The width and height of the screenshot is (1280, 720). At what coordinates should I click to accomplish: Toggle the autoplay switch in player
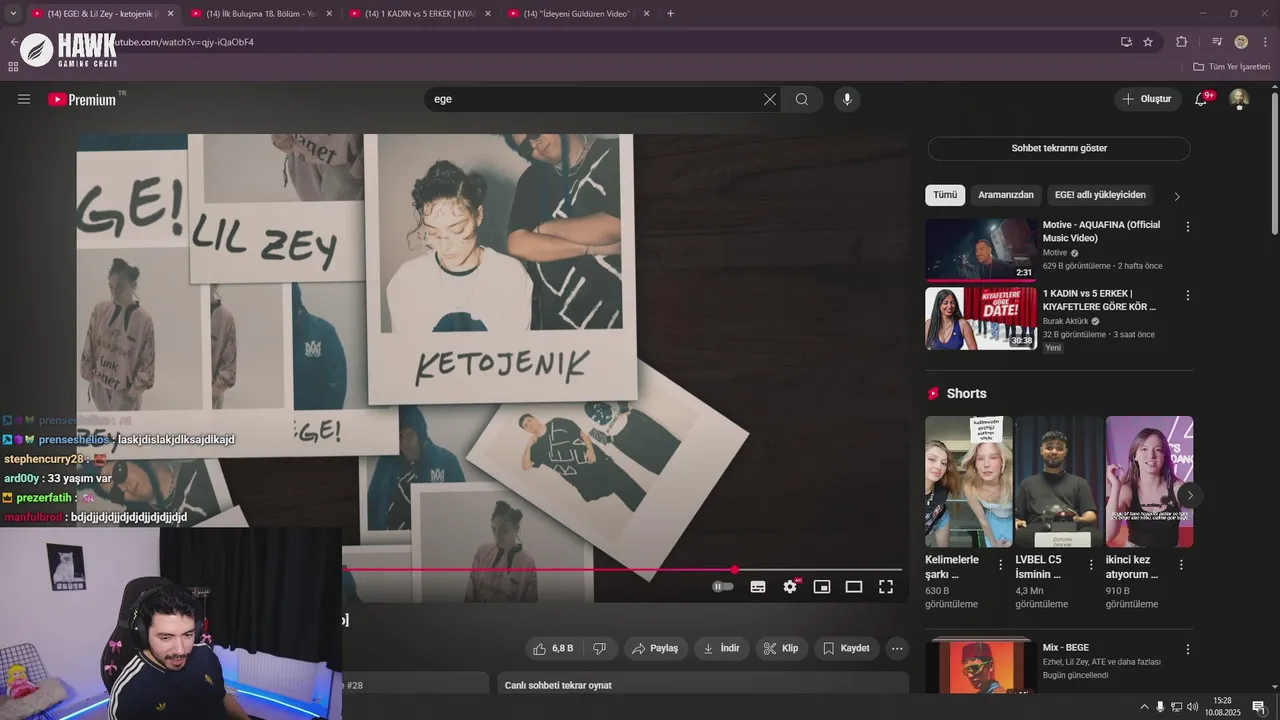723,587
